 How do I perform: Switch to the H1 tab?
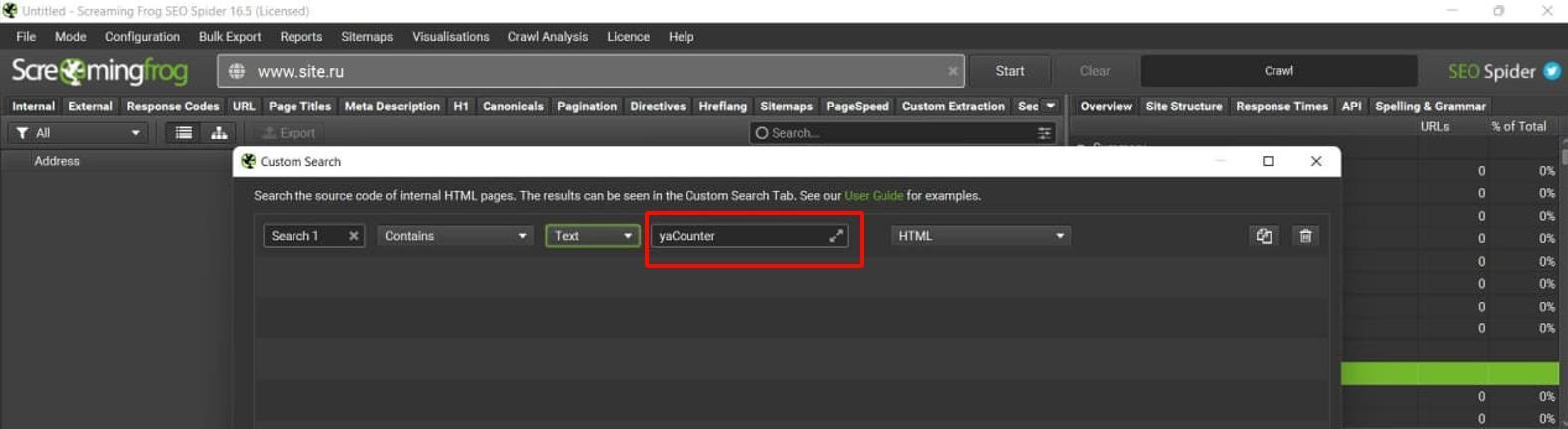point(461,107)
